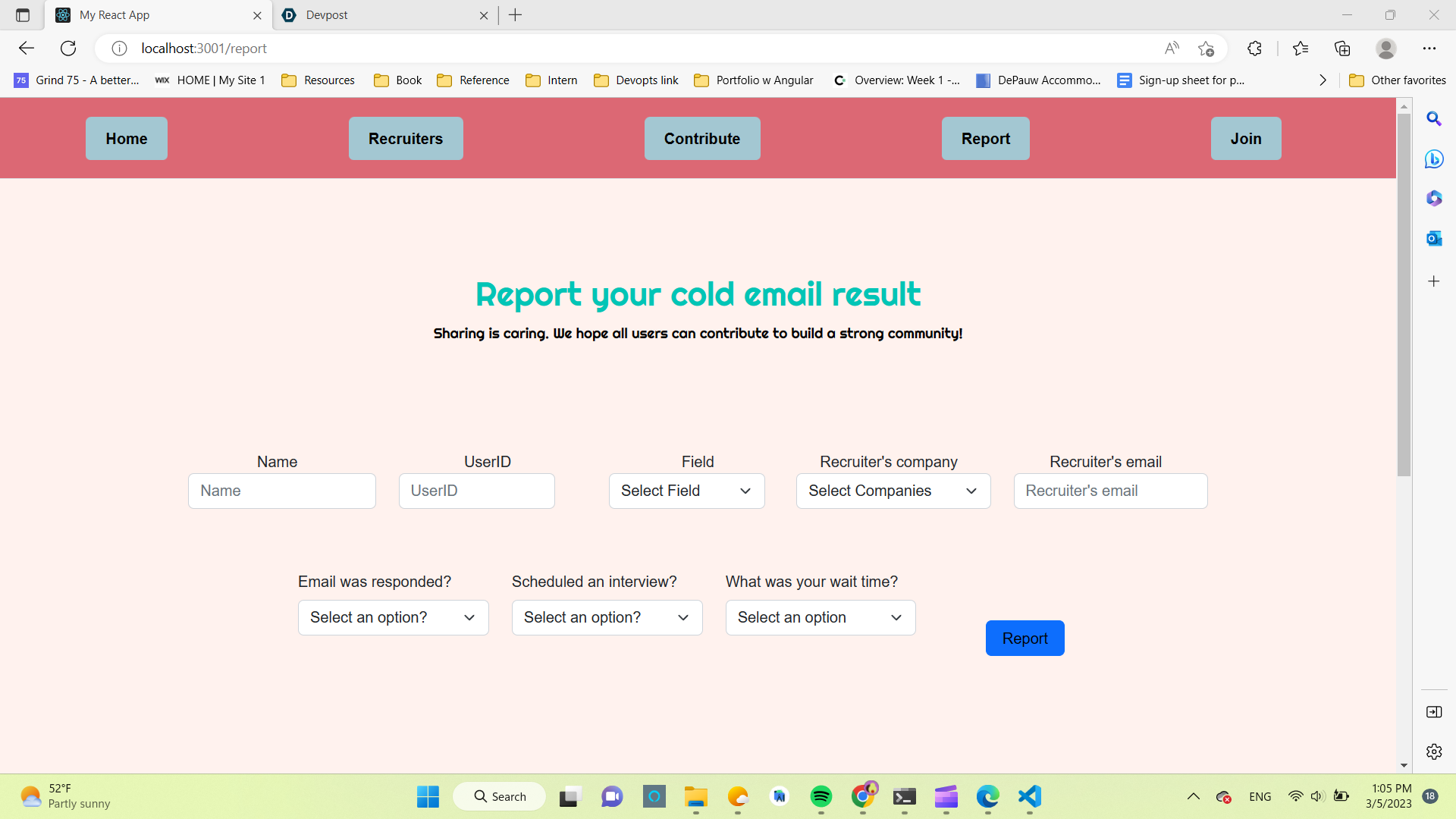Launch Spotify from the taskbar
The height and width of the screenshot is (819, 1456).
tap(821, 796)
